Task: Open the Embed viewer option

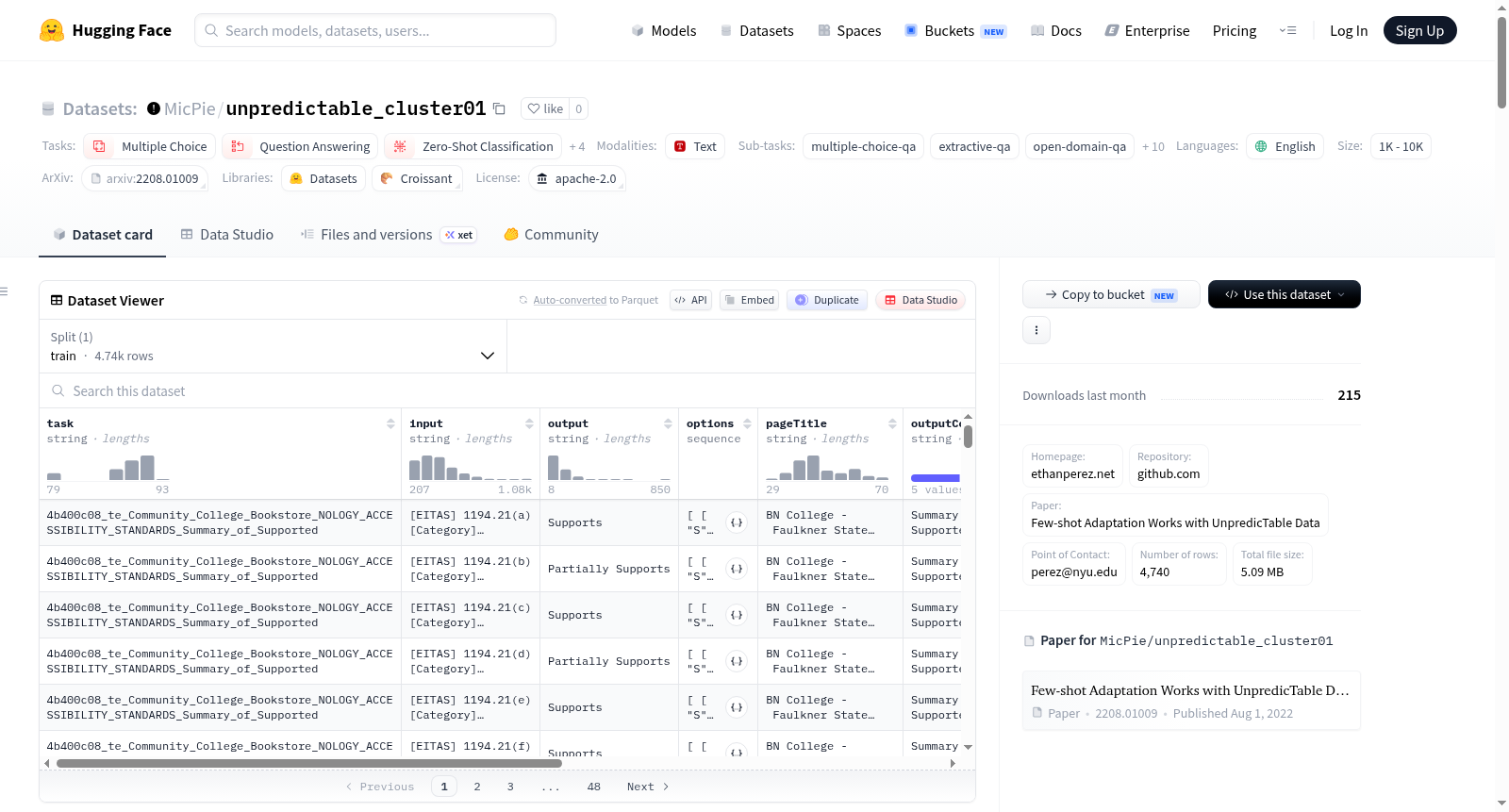Action: (749, 300)
